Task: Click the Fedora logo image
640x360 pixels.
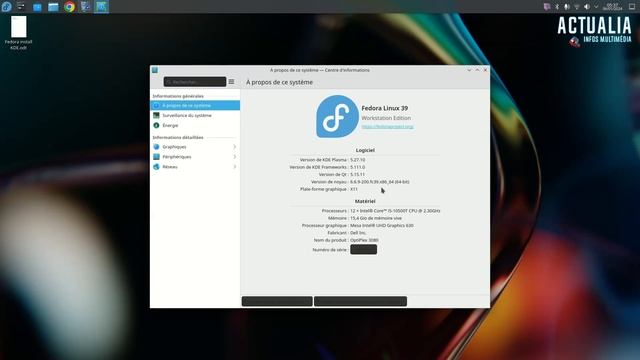Action: pos(337,117)
